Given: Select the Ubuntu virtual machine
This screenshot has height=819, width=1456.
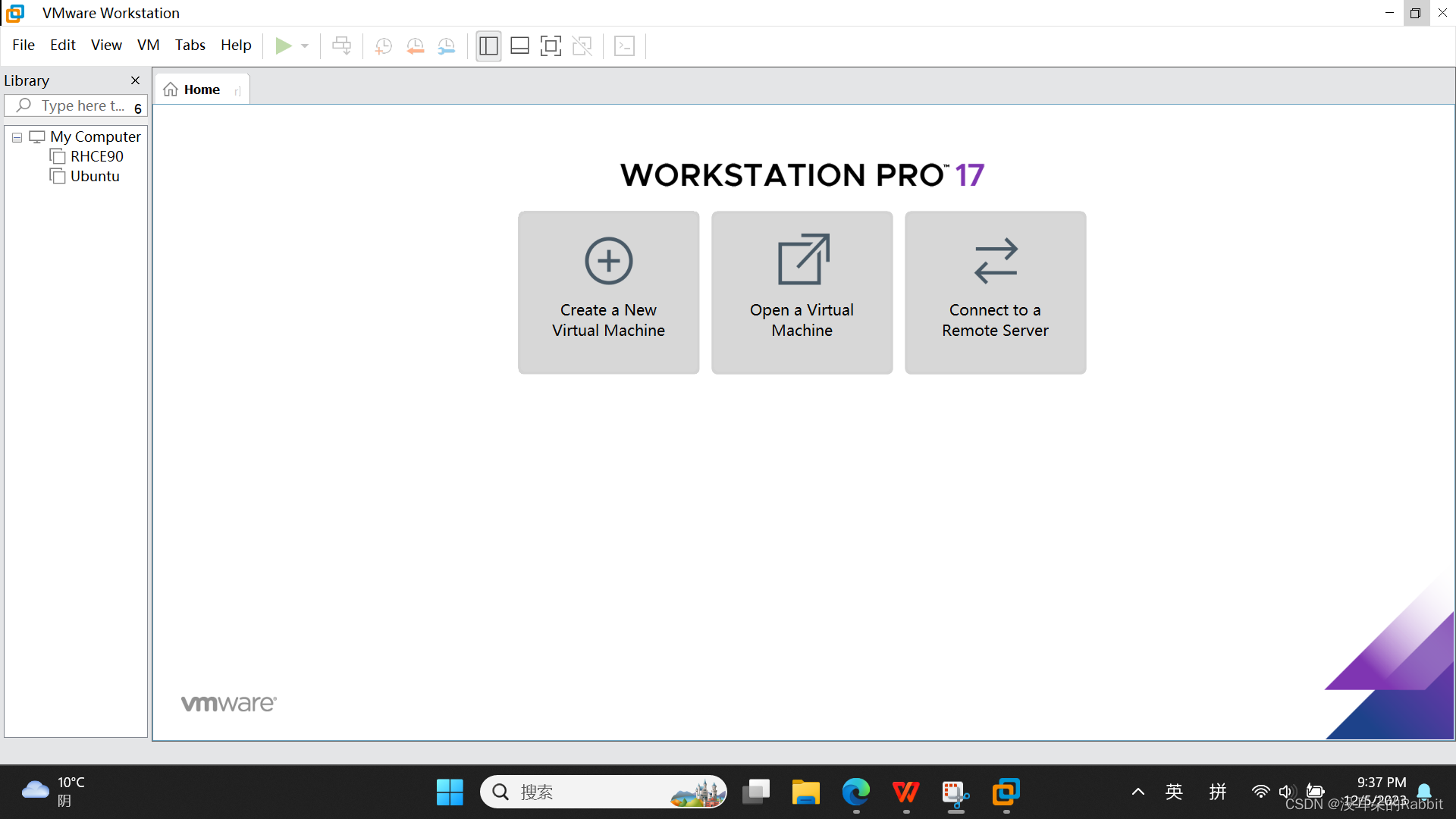Looking at the screenshot, I should (x=94, y=176).
